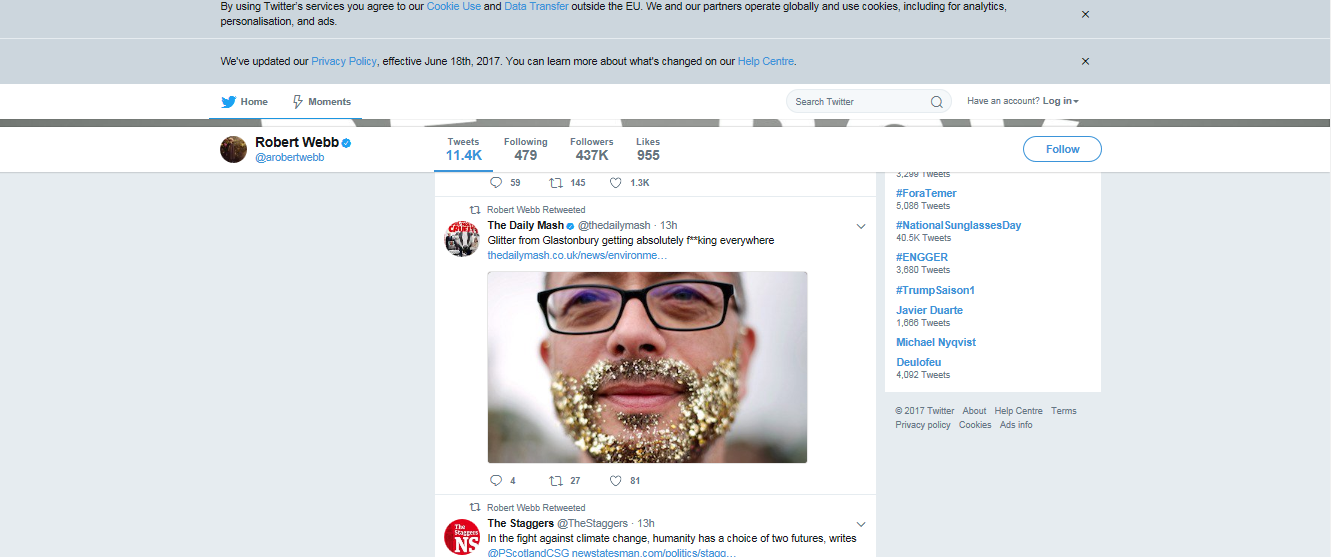Screen dimensions: 1331x557
Task: Open dropdown caret on Daily Mash tweet
Action: (861, 227)
